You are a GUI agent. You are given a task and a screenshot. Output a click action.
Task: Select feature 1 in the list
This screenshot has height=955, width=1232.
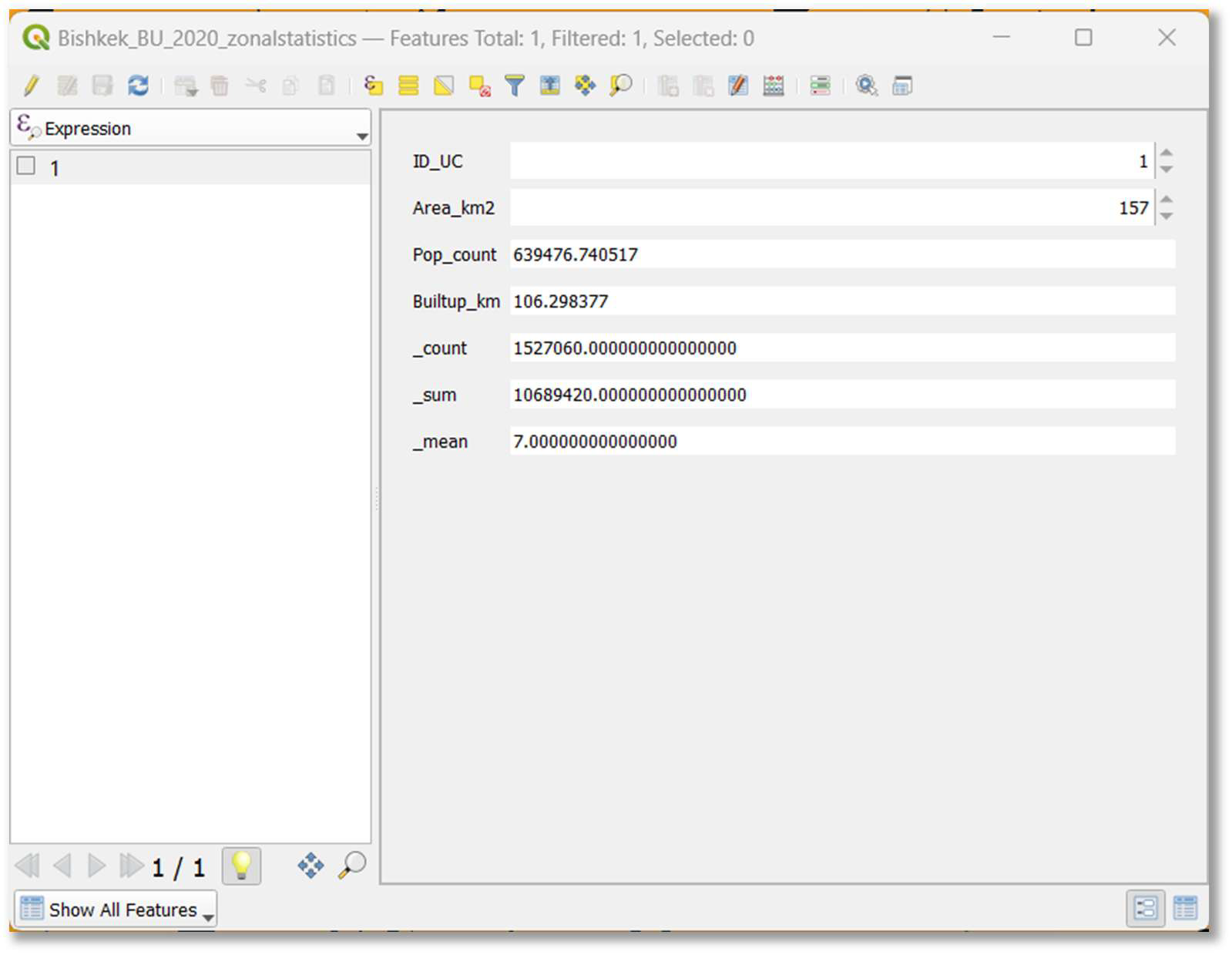190,168
